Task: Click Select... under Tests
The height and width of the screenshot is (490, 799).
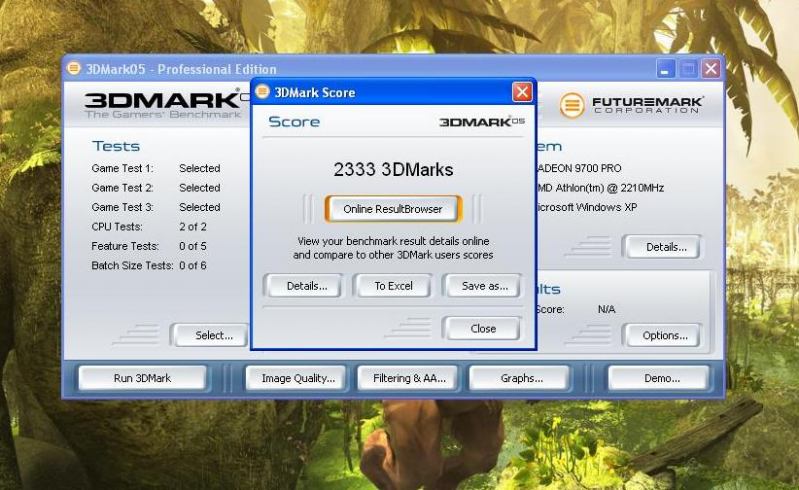Action: (x=211, y=335)
